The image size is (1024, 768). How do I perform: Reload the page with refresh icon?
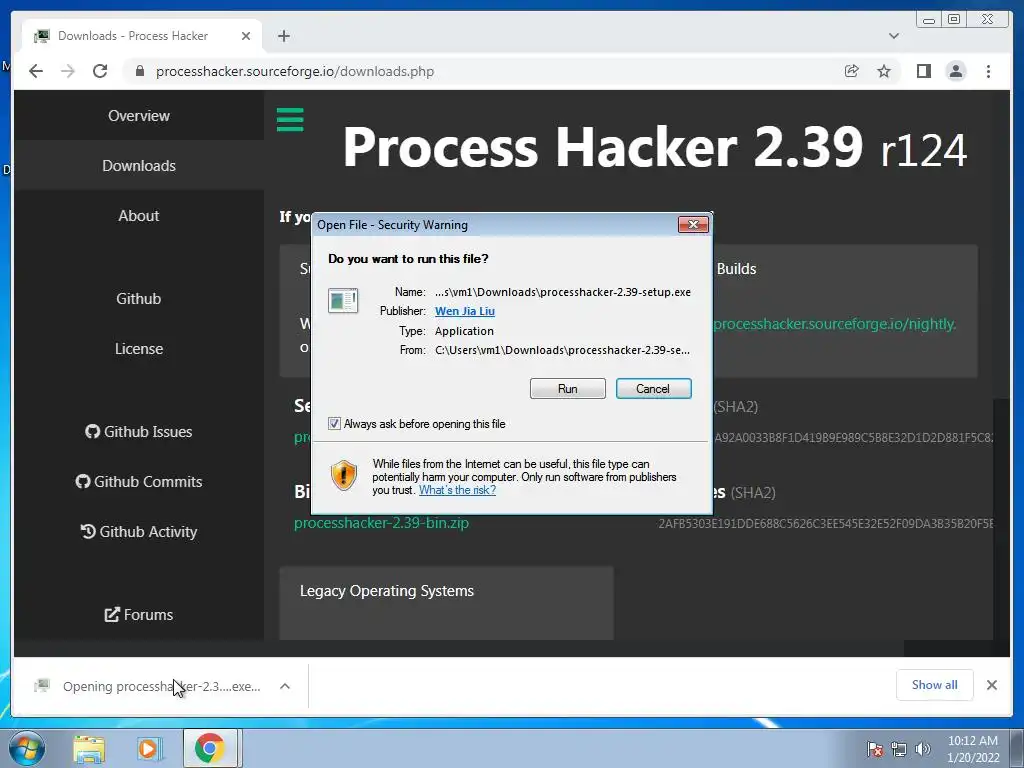pyautogui.click(x=100, y=71)
